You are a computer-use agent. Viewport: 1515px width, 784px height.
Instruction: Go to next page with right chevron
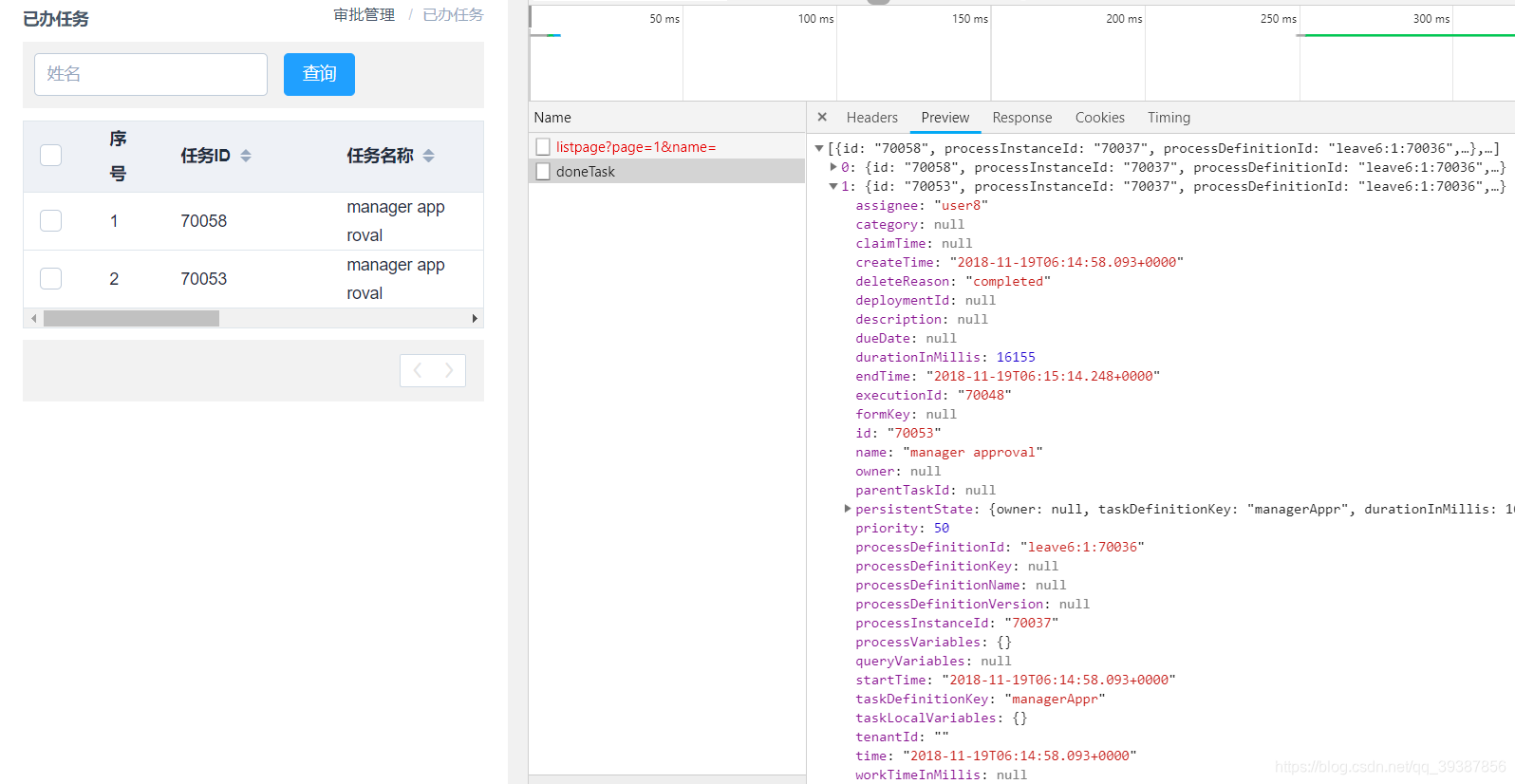(x=449, y=370)
